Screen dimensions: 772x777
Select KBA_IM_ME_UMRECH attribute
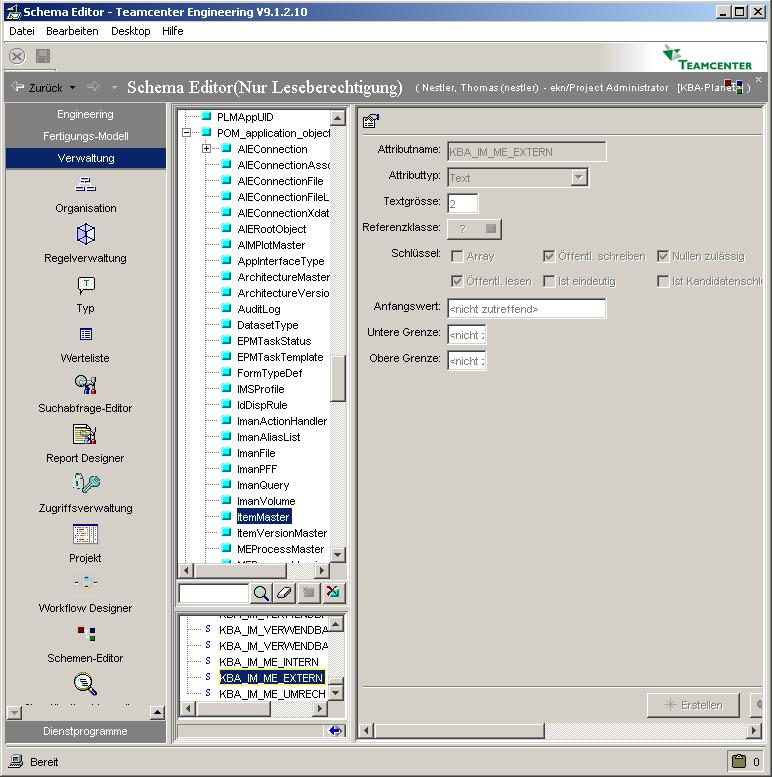[x=272, y=694]
